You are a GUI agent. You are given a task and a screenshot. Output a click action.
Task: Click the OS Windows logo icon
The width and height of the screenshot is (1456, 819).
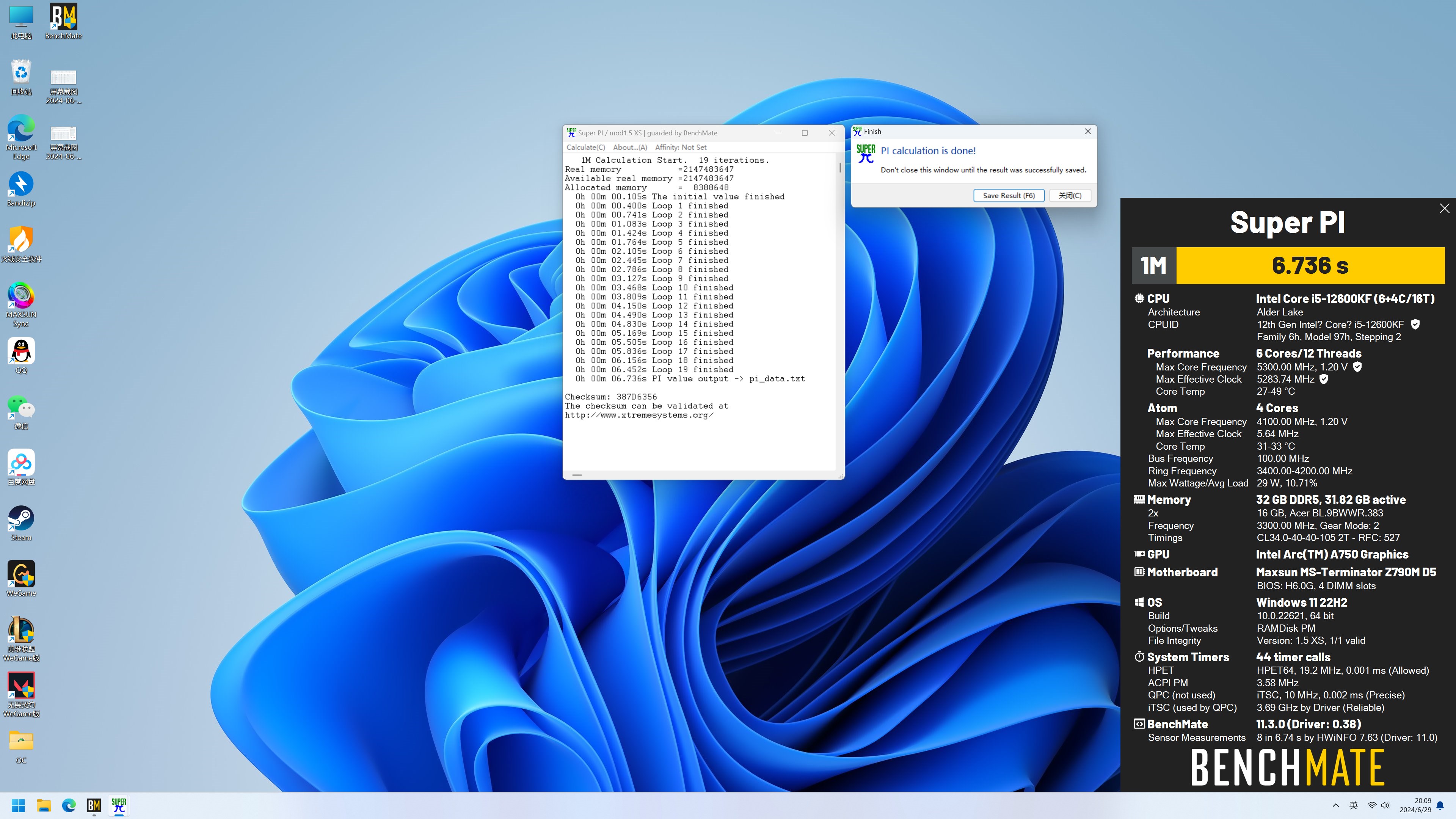[1139, 602]
